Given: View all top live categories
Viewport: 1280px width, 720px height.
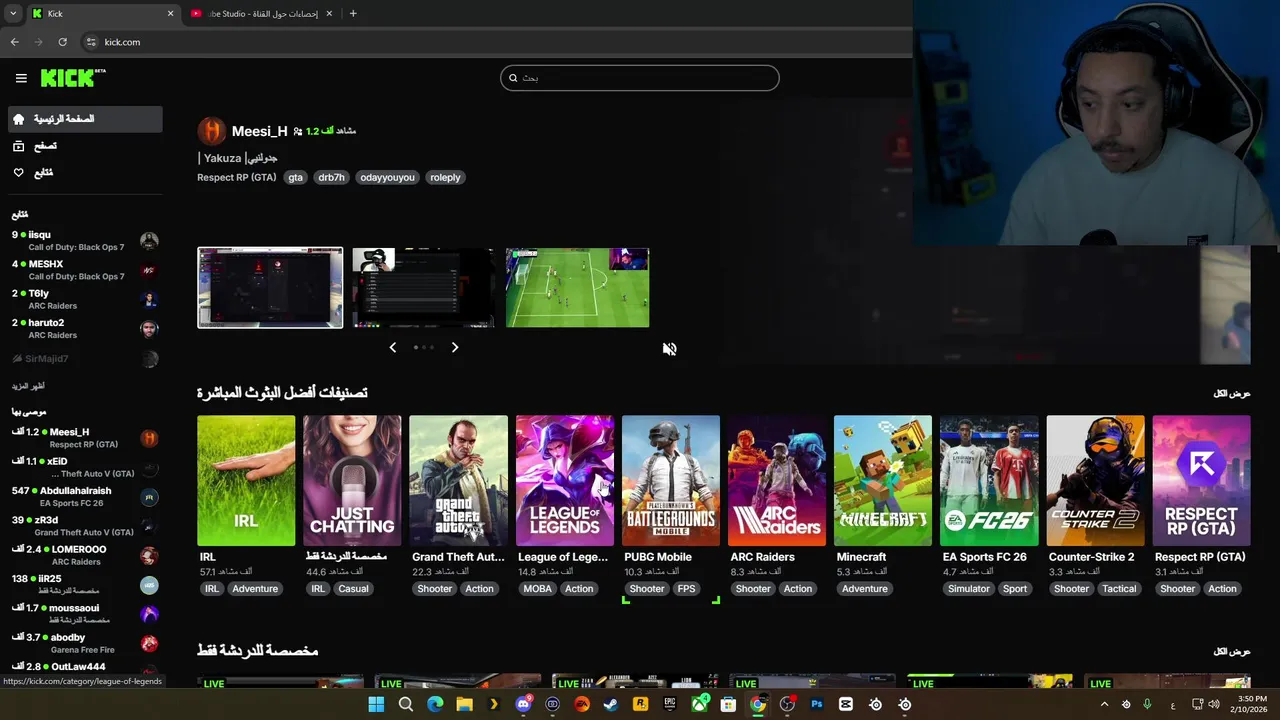Looking at the screenshot, I should [1232, 393].
